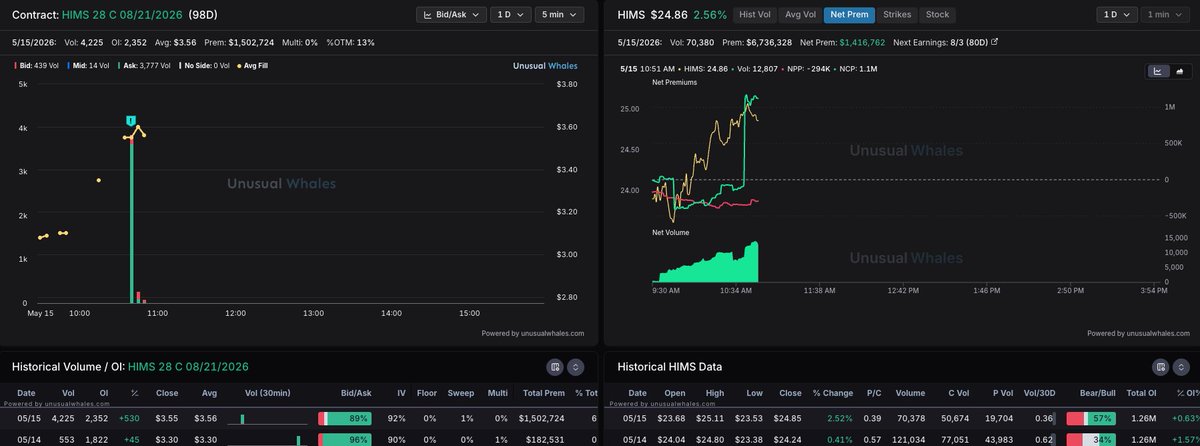The image size is (1200, 446).
Task: Click the $182,531 total premium cell
Action: [546, 439]
